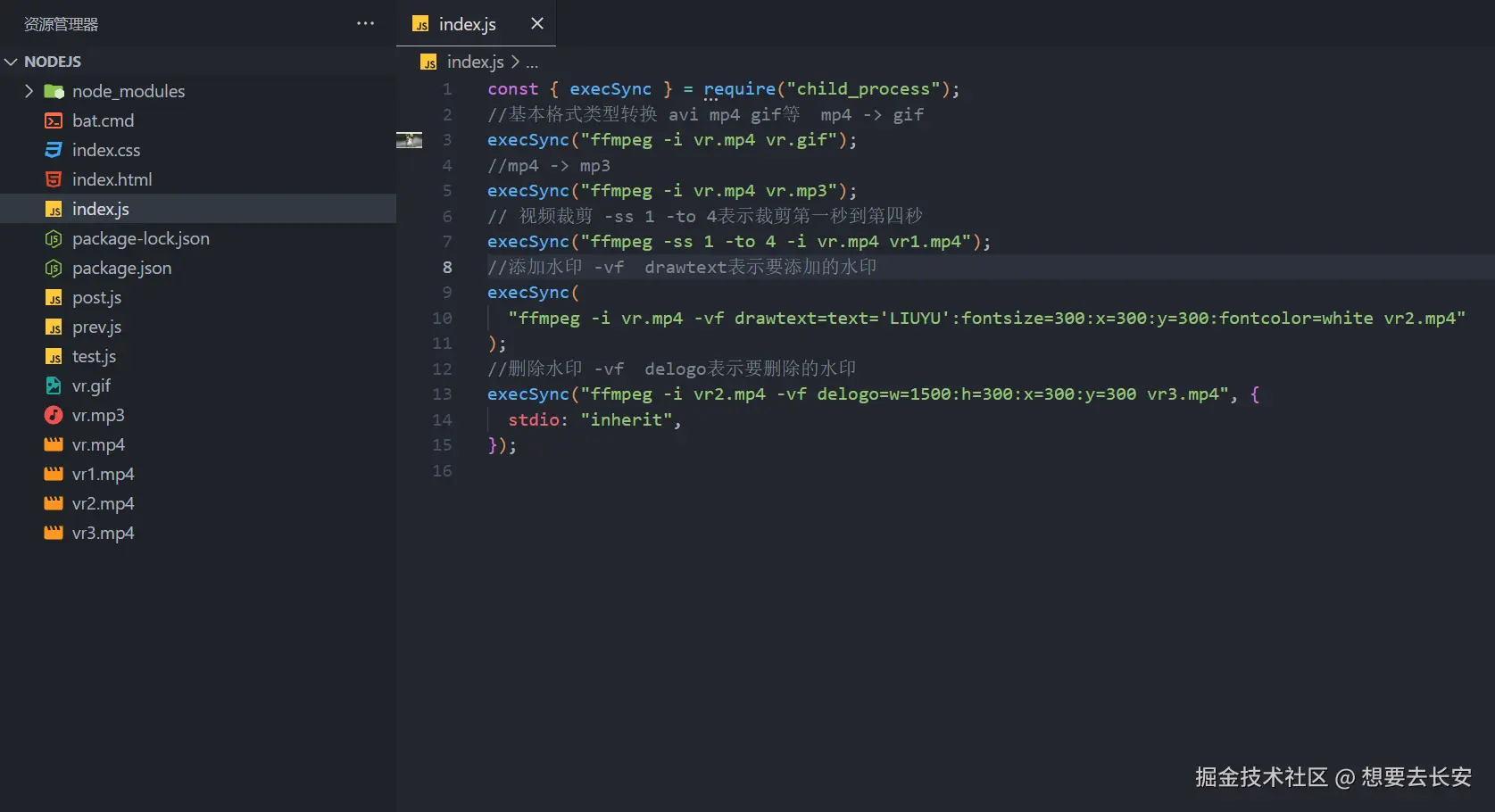Open vr2.mp4 from the file tree

pyautogui.click(x=103, y=503)
